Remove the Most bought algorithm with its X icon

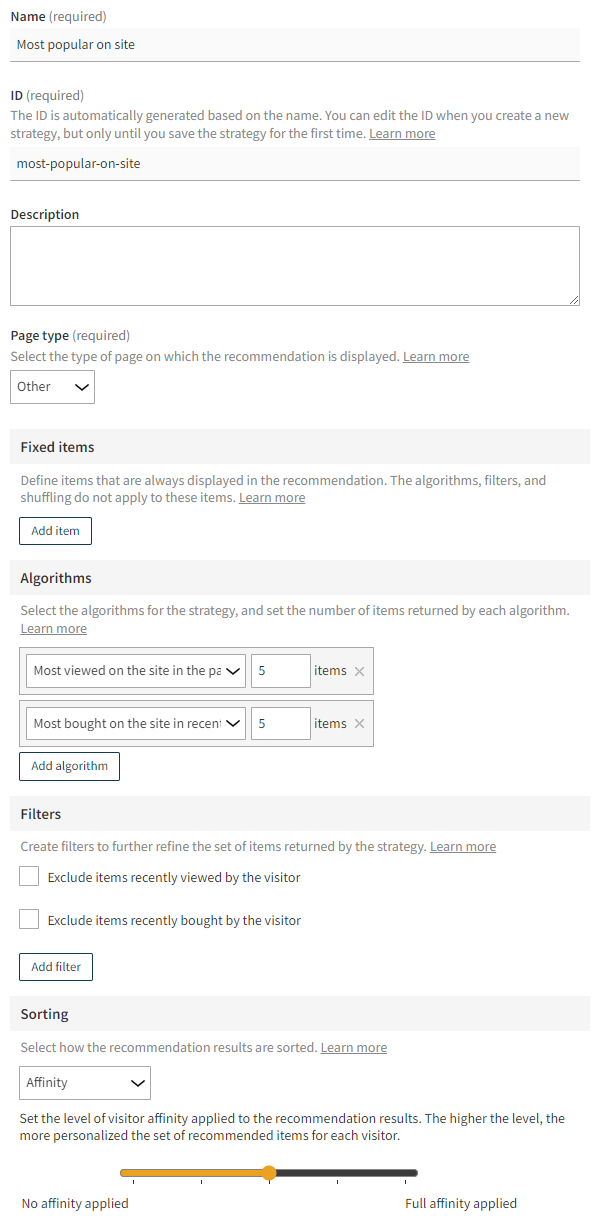(362, 723)
